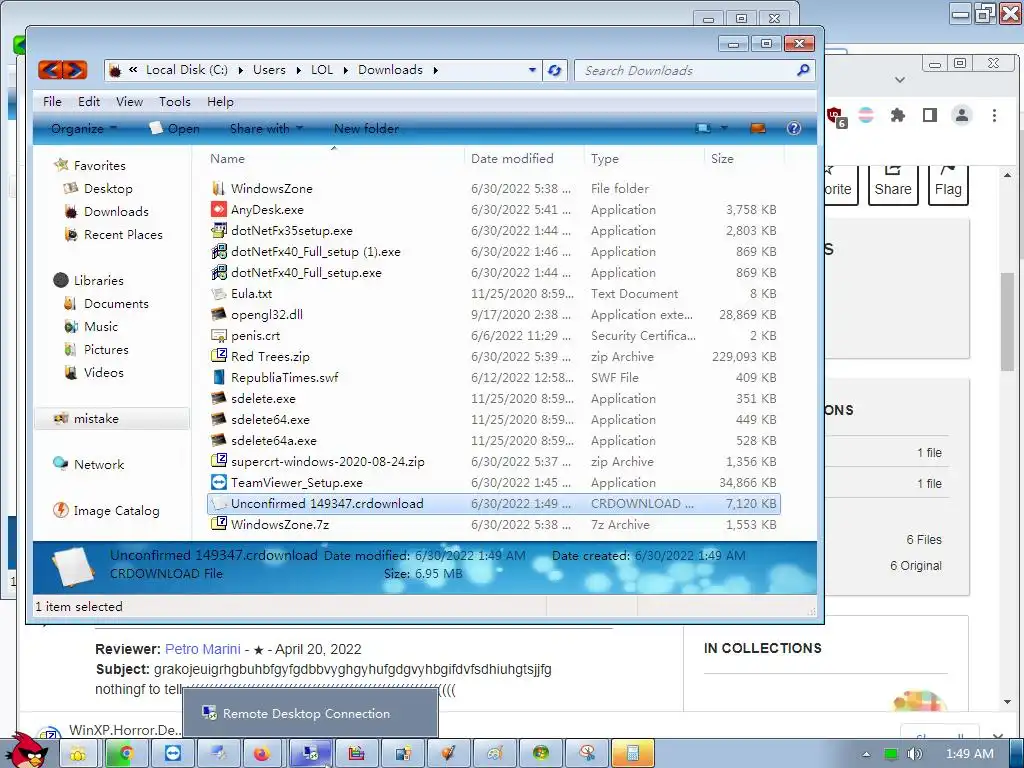
Task: Expand the Share with dropdown
Action: (x=266, y=129)
